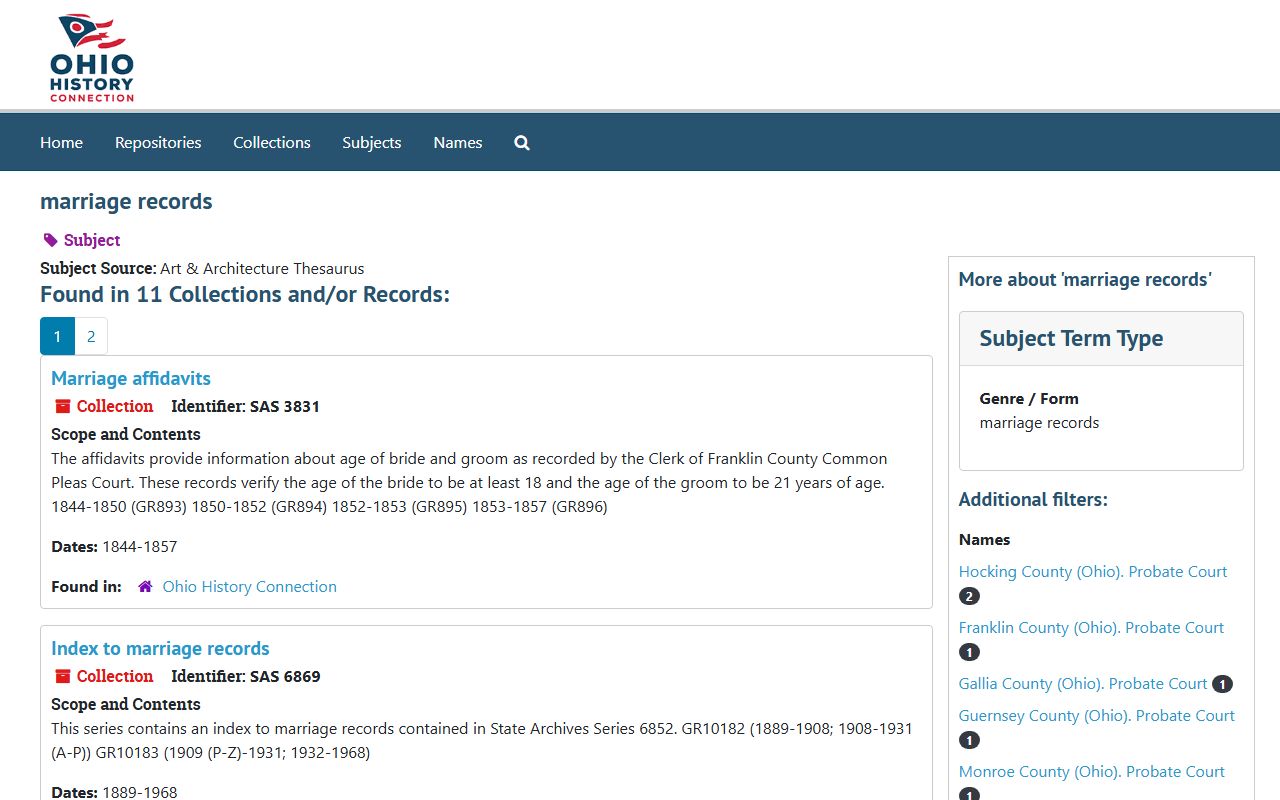Click the Hocking County count badge 2
The width and height of the screenshot is (1280, 800).
(969, 596)
